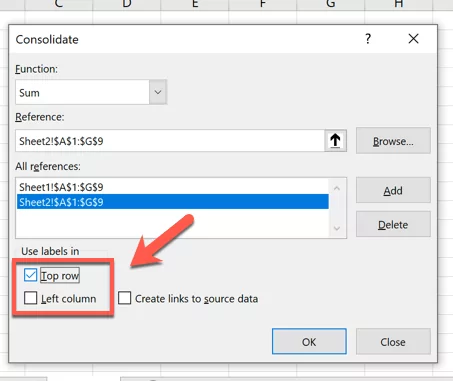Close the Consolidate dialog with the X
Viewport: 453px width, 381px height.
pos(413,39)
